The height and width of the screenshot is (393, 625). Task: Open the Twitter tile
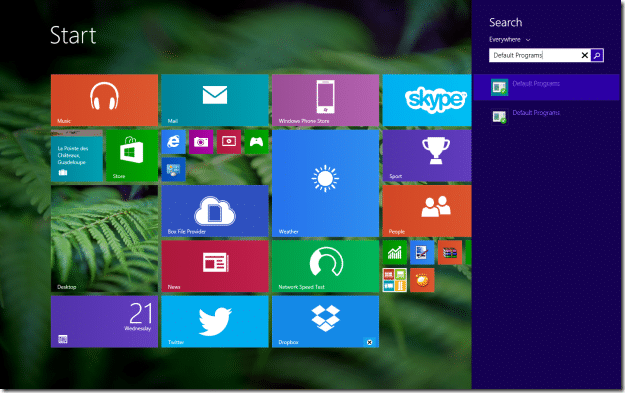coord(215,321)
